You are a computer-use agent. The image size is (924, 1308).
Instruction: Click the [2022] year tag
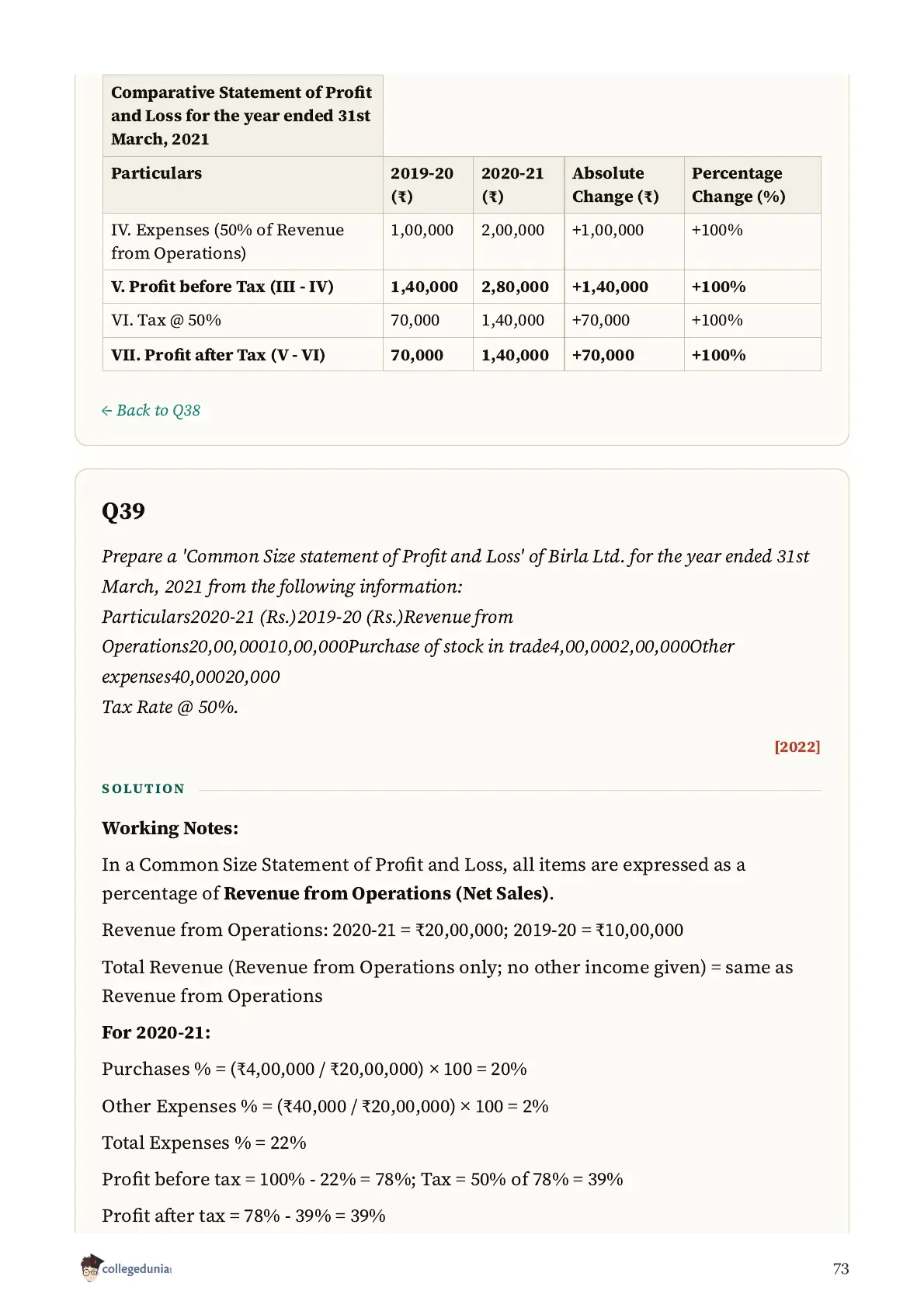point(797,746)
